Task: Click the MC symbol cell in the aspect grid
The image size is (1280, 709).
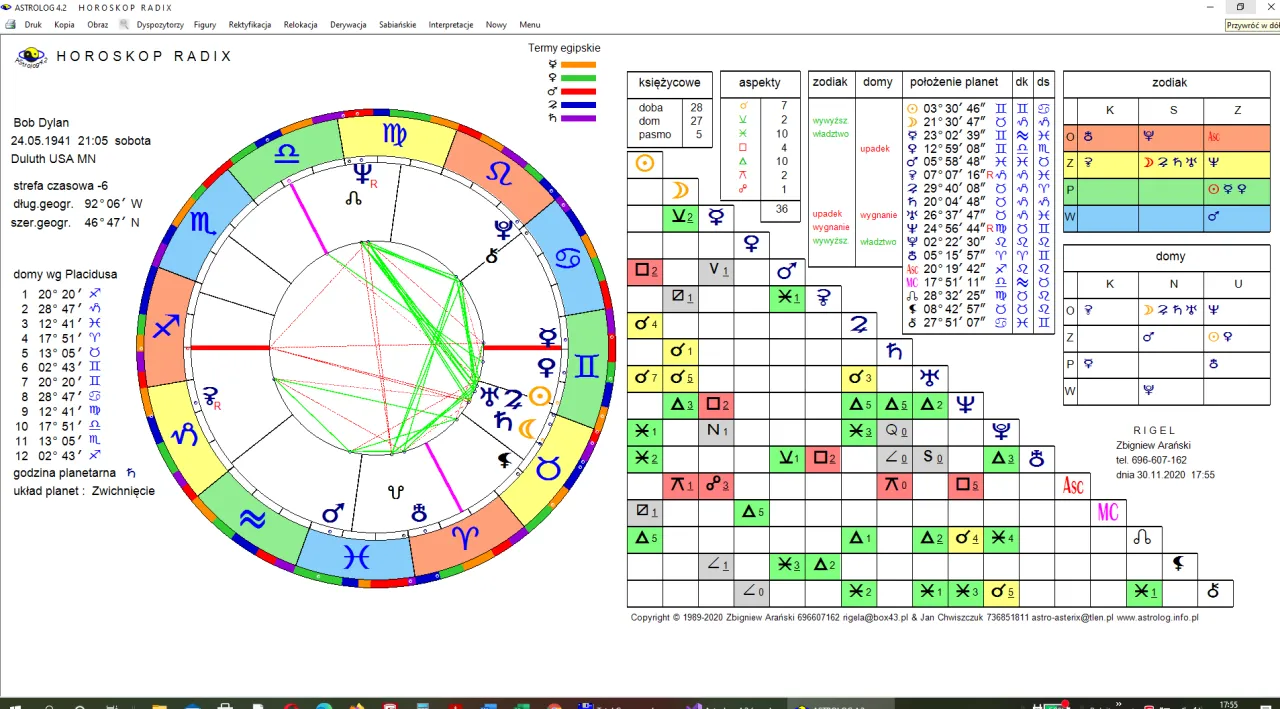Action: point(1107,512)
